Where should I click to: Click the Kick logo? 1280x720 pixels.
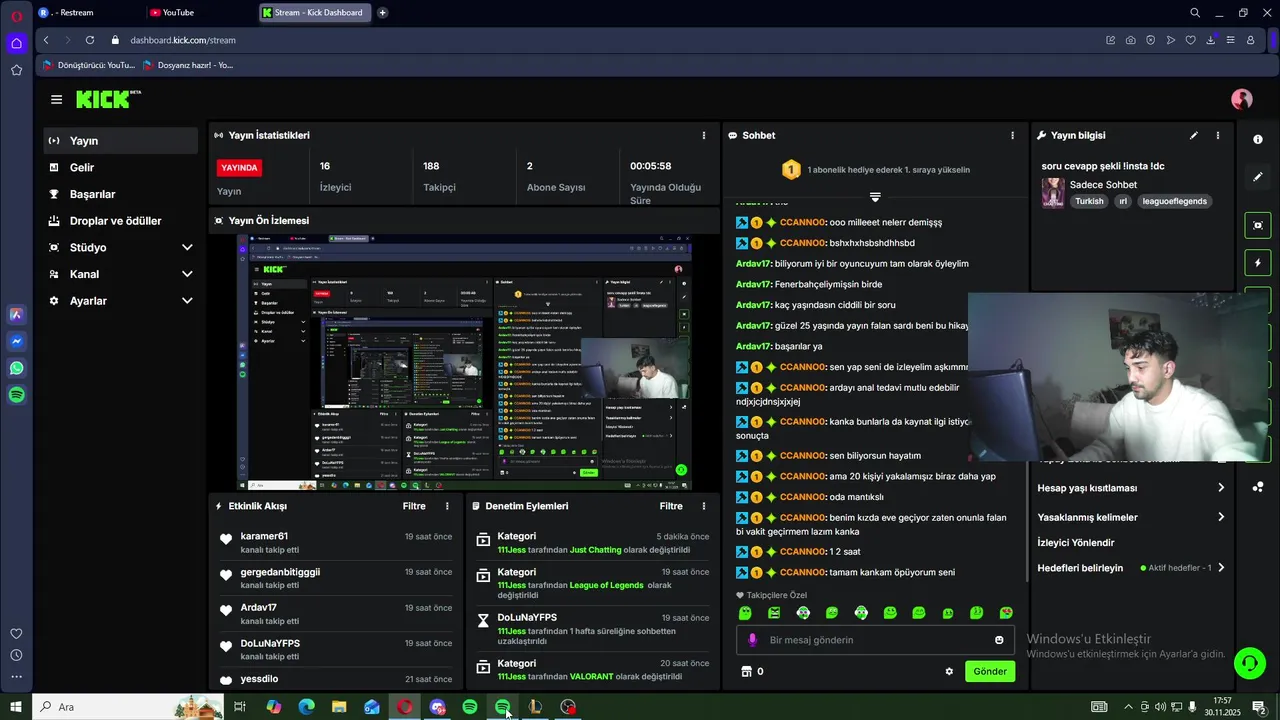pos(108,99)
